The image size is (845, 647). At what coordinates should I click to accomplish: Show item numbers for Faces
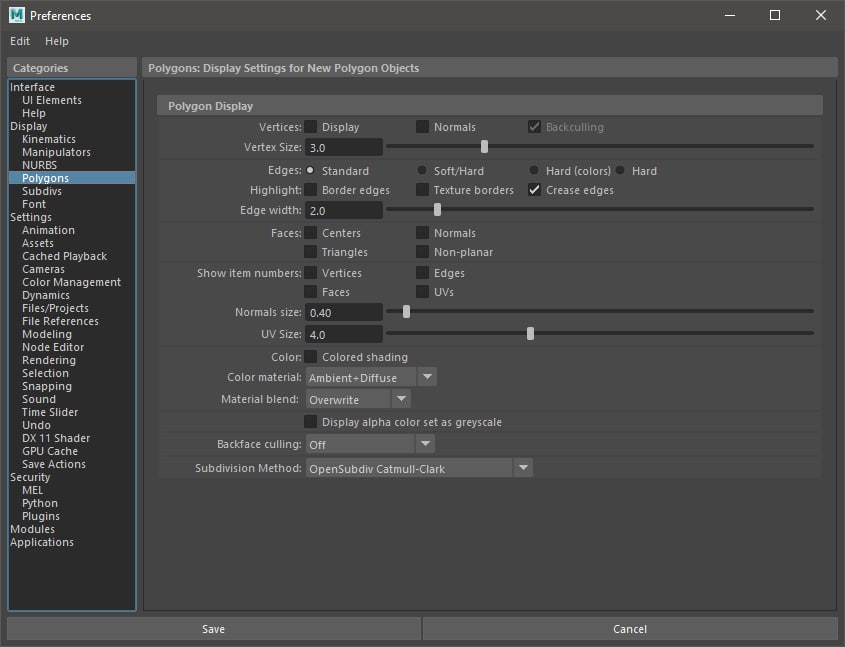click(x=310, y=291)
